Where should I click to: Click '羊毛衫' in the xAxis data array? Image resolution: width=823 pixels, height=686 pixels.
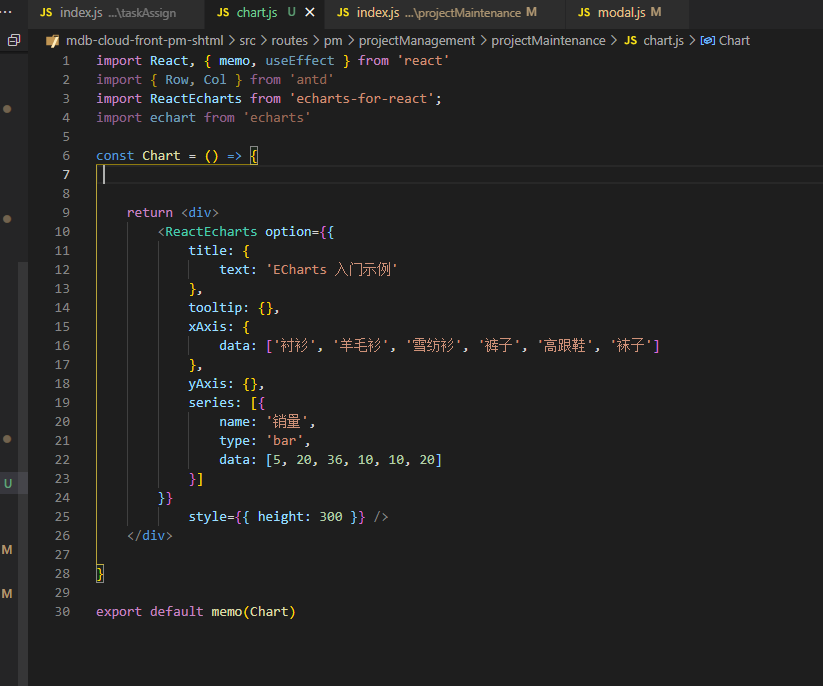click(360, 346)
